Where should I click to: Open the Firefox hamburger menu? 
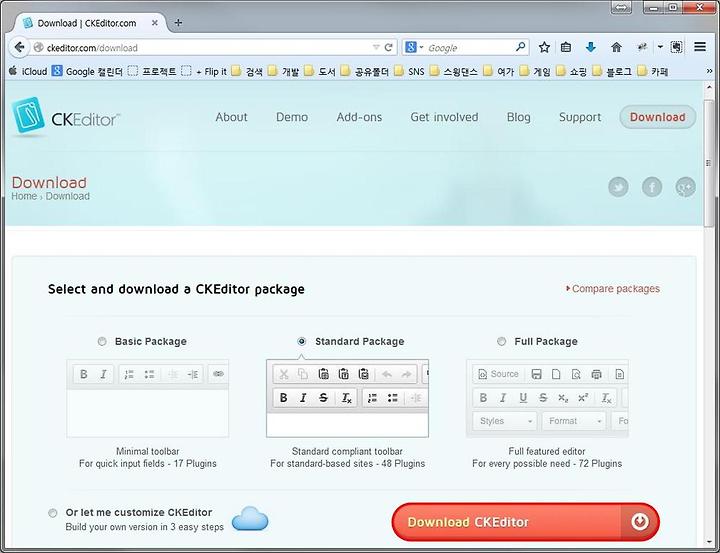pyautogui.click(x=700, y=47)
